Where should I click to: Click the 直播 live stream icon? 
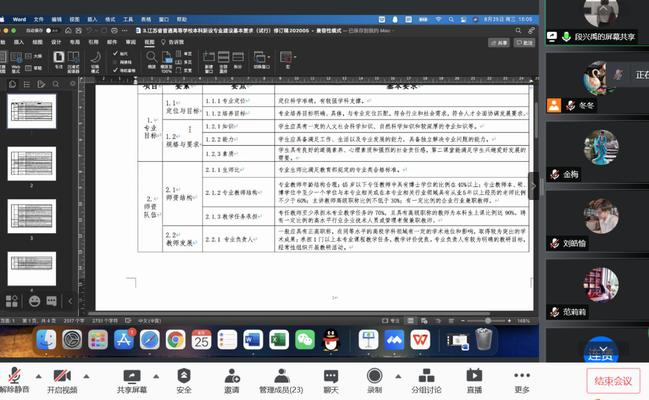(474, 376)
